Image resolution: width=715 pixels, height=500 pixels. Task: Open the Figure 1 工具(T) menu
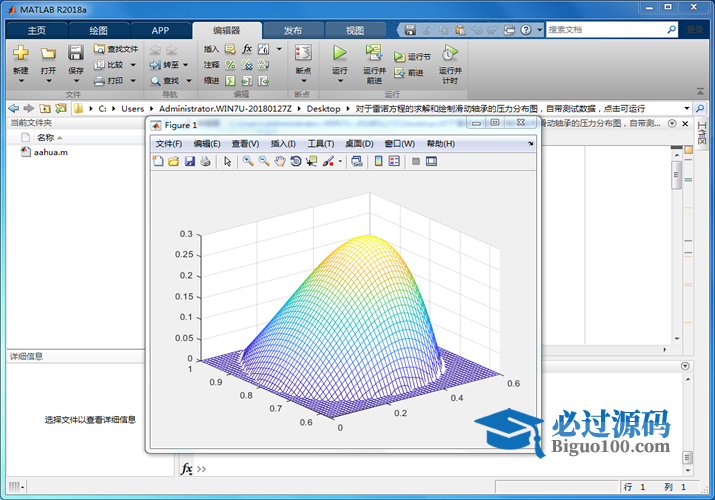point(321,144)
